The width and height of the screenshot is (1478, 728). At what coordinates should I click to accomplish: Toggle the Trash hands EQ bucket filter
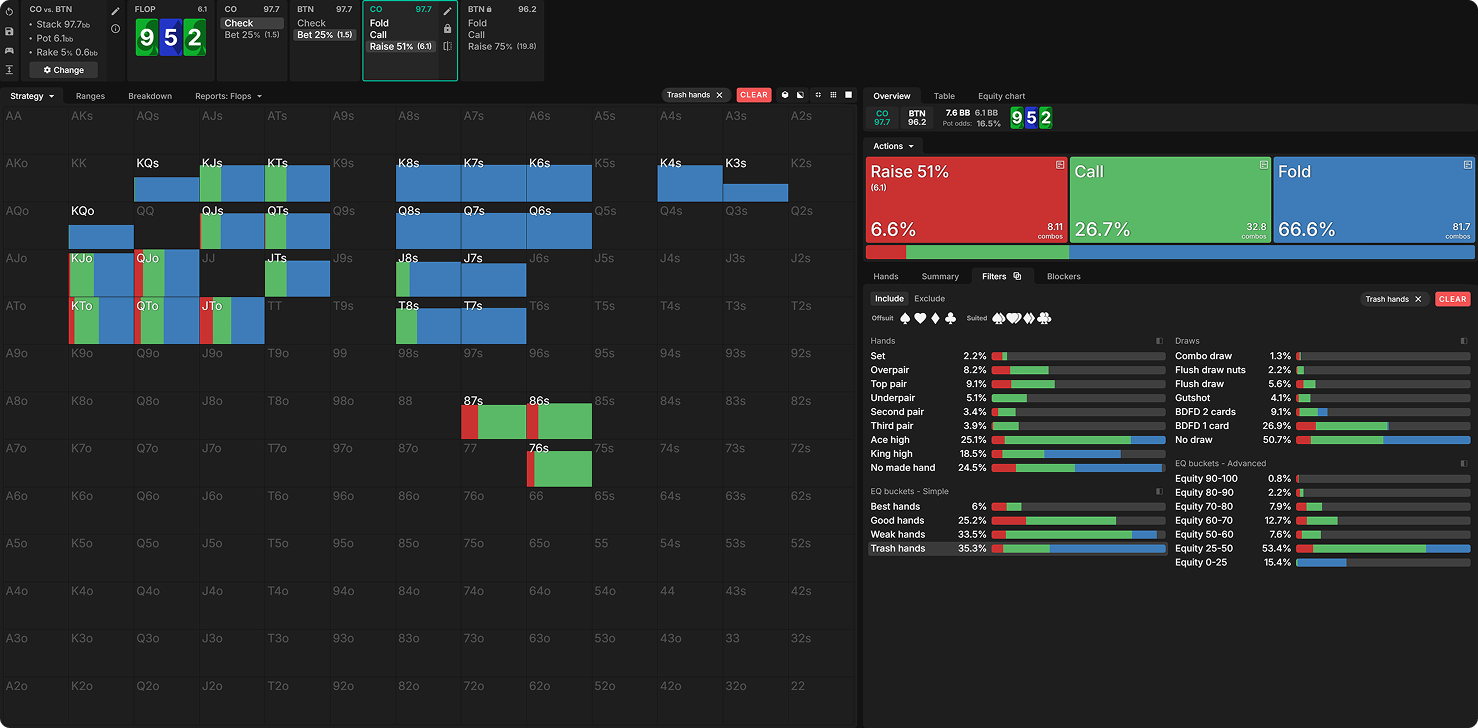[x=897, y=548]
